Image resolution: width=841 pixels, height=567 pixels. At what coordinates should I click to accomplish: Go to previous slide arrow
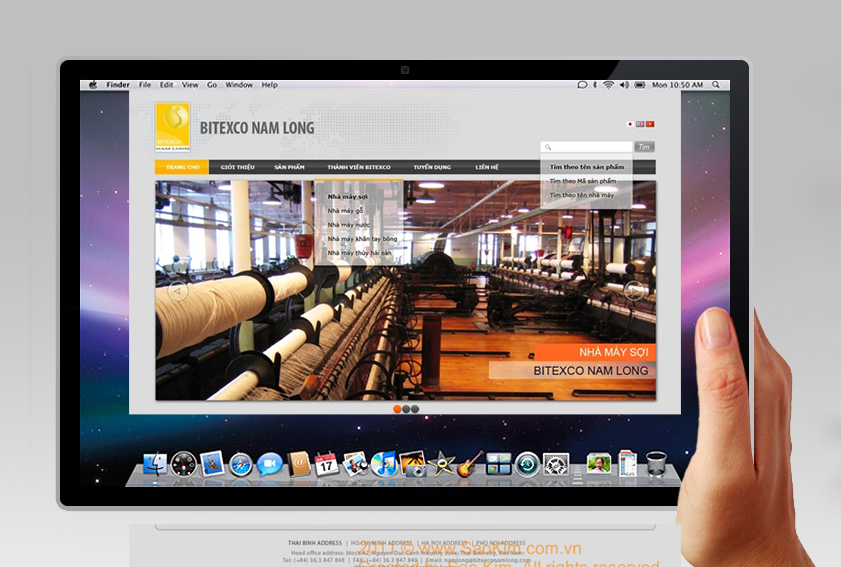[x=178, y=291]
